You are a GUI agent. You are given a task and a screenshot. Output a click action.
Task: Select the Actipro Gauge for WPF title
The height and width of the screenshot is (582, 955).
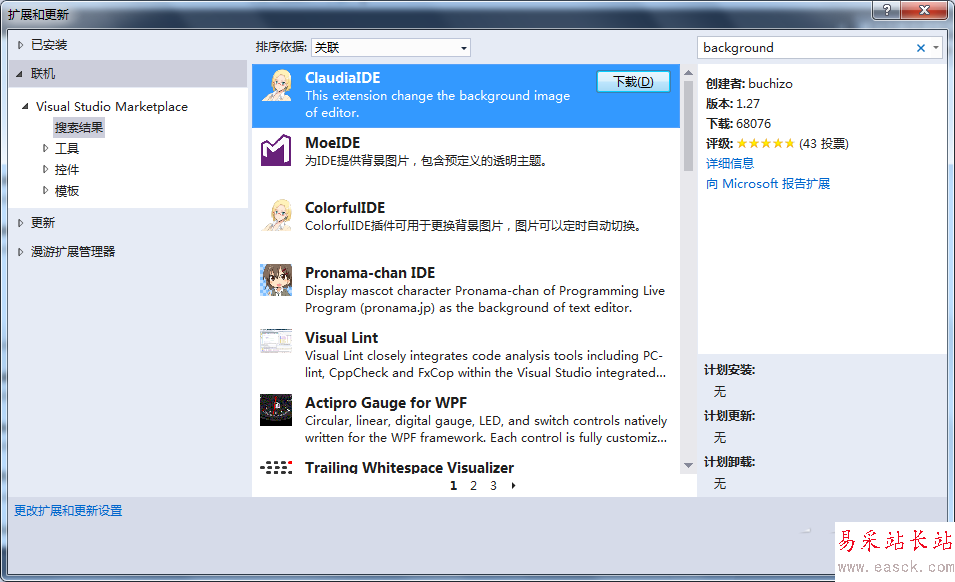(x=386, y=403)
